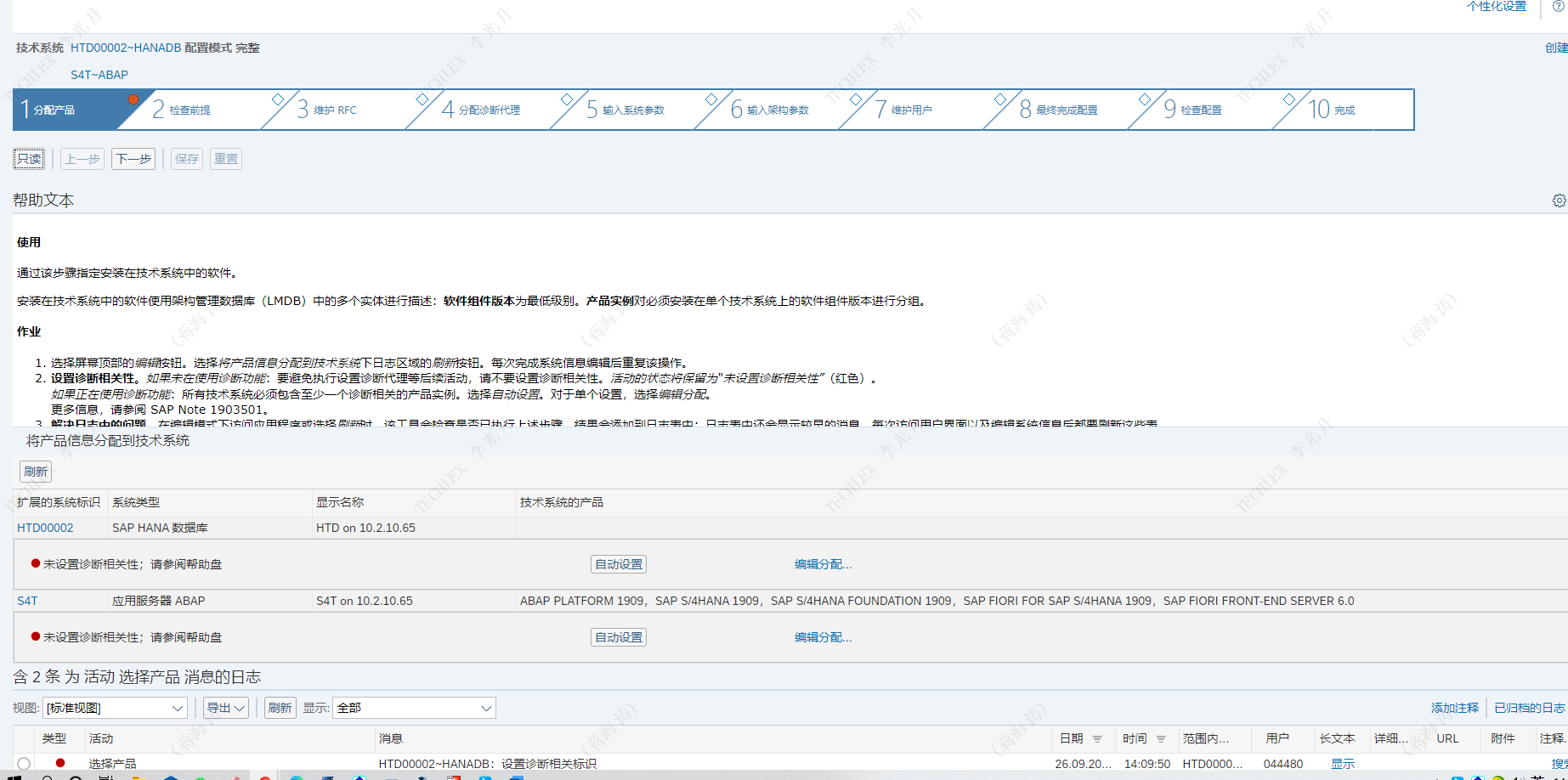Click 自动设置 for HTD00002 system
The height and width of the screenshot is (780, 1568).
[x=619, y=564]
